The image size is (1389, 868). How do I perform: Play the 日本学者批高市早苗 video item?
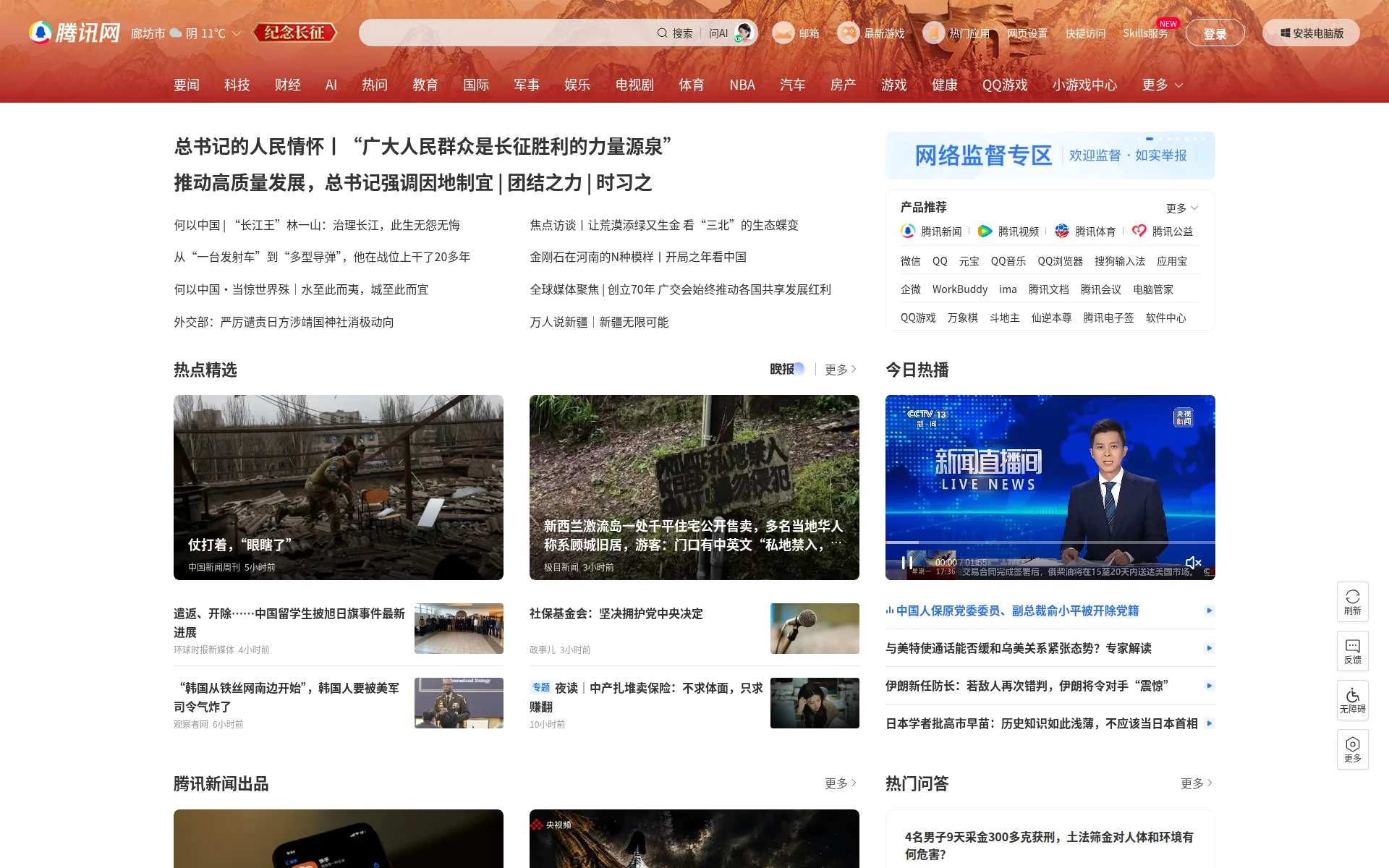[x=1209, y=723]
